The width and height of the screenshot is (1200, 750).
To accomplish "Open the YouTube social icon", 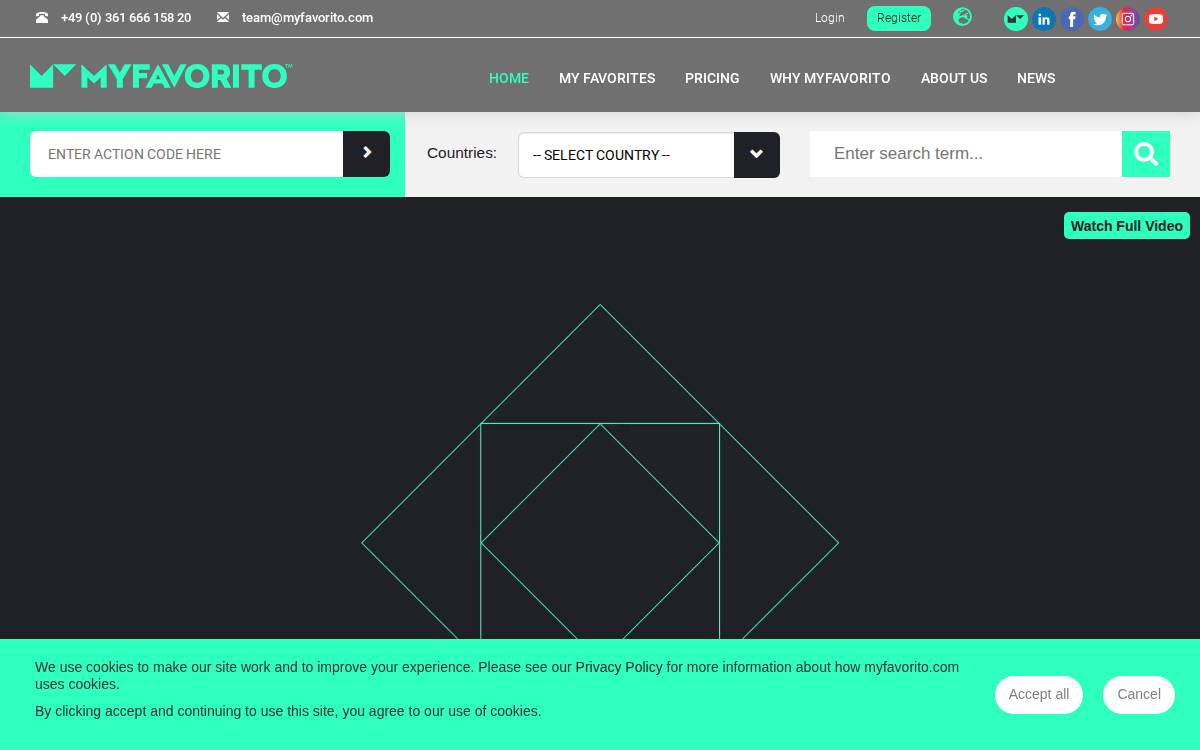I will 1156,19.
